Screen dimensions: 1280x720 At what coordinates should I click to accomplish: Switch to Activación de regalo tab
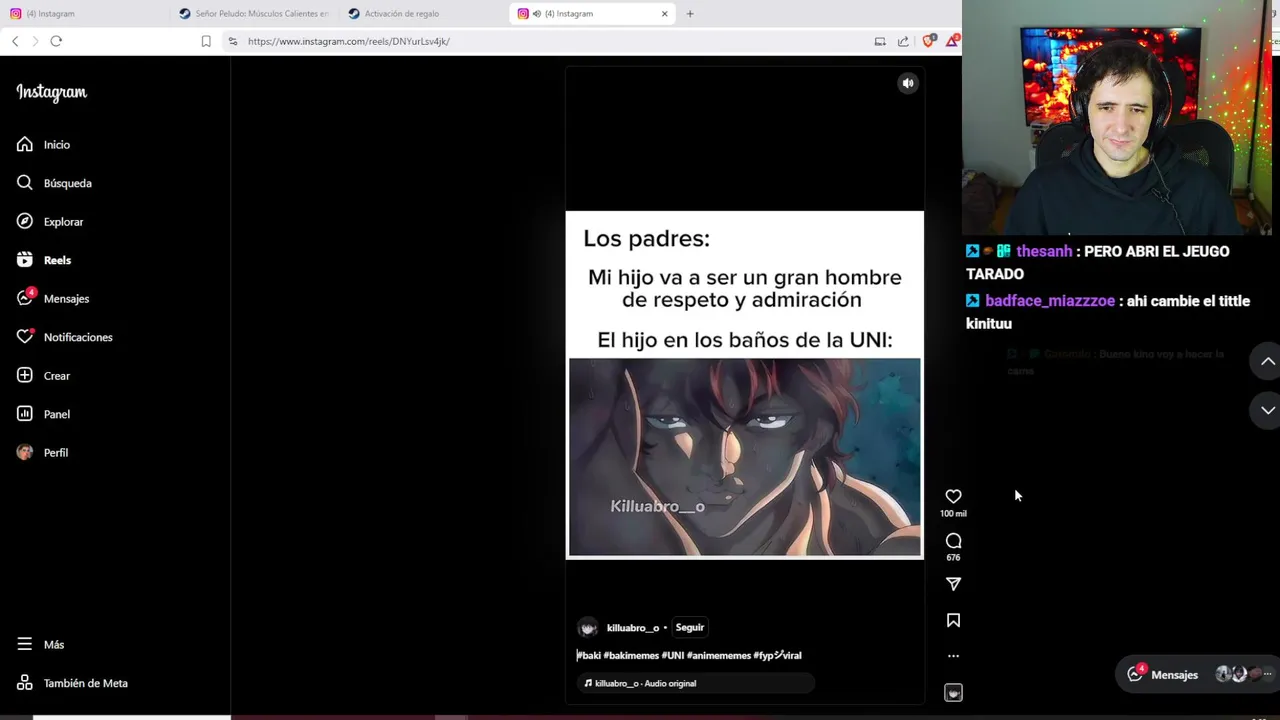(424, 14)
